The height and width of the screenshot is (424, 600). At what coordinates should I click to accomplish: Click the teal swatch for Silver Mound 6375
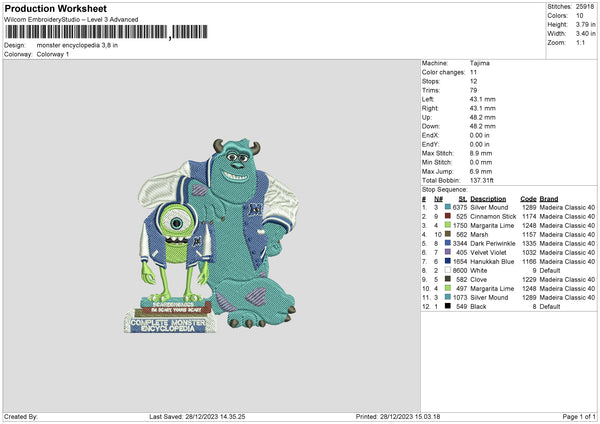pos(448,207)
